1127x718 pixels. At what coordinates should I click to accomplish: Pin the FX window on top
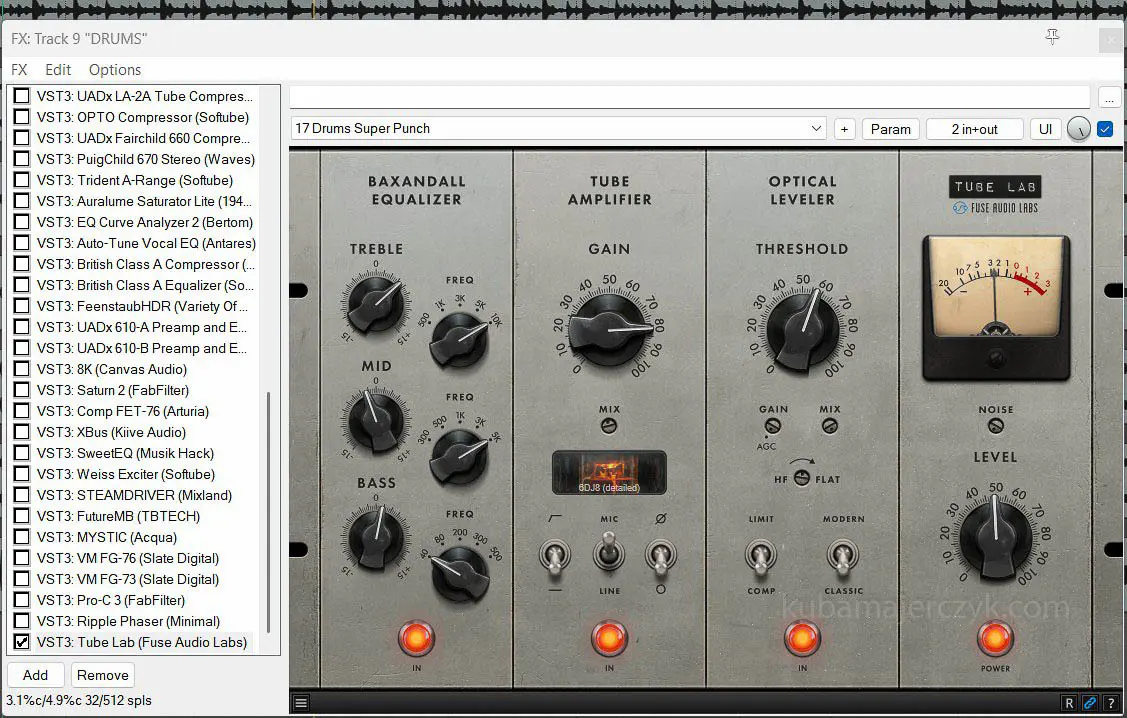[1051, 37]
